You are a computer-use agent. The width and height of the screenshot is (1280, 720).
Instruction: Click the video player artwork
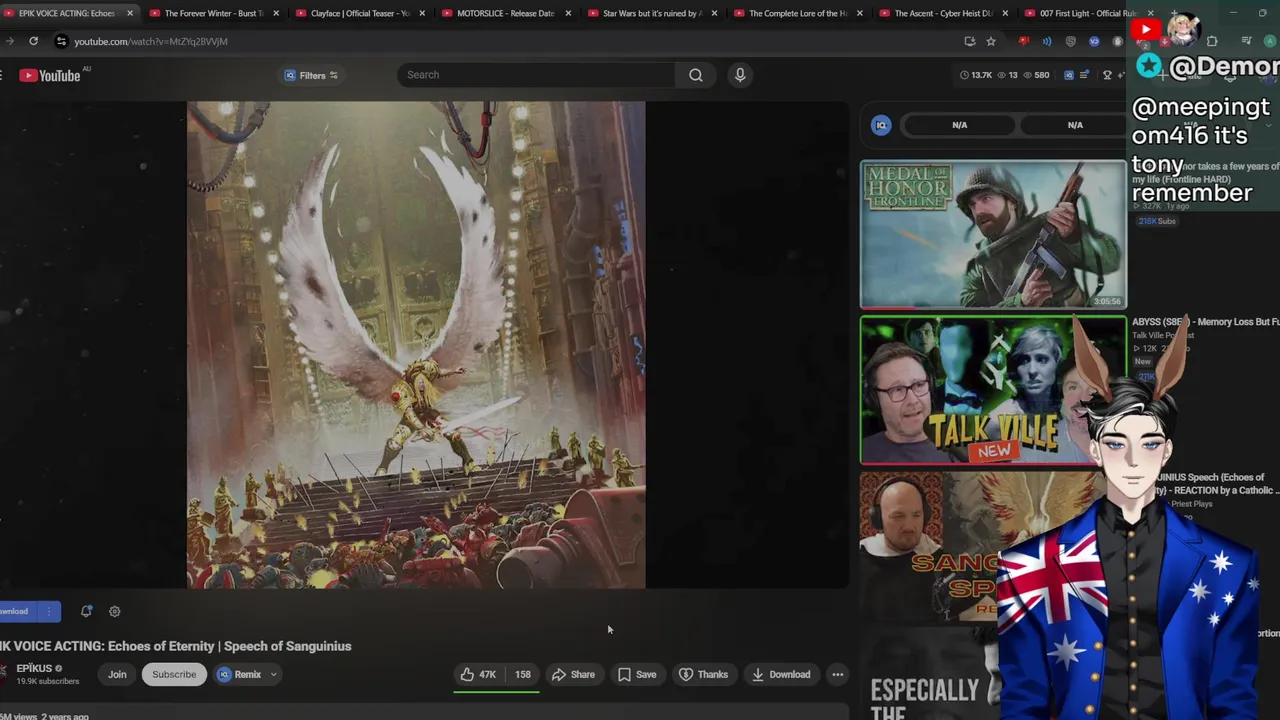[416, 345]
